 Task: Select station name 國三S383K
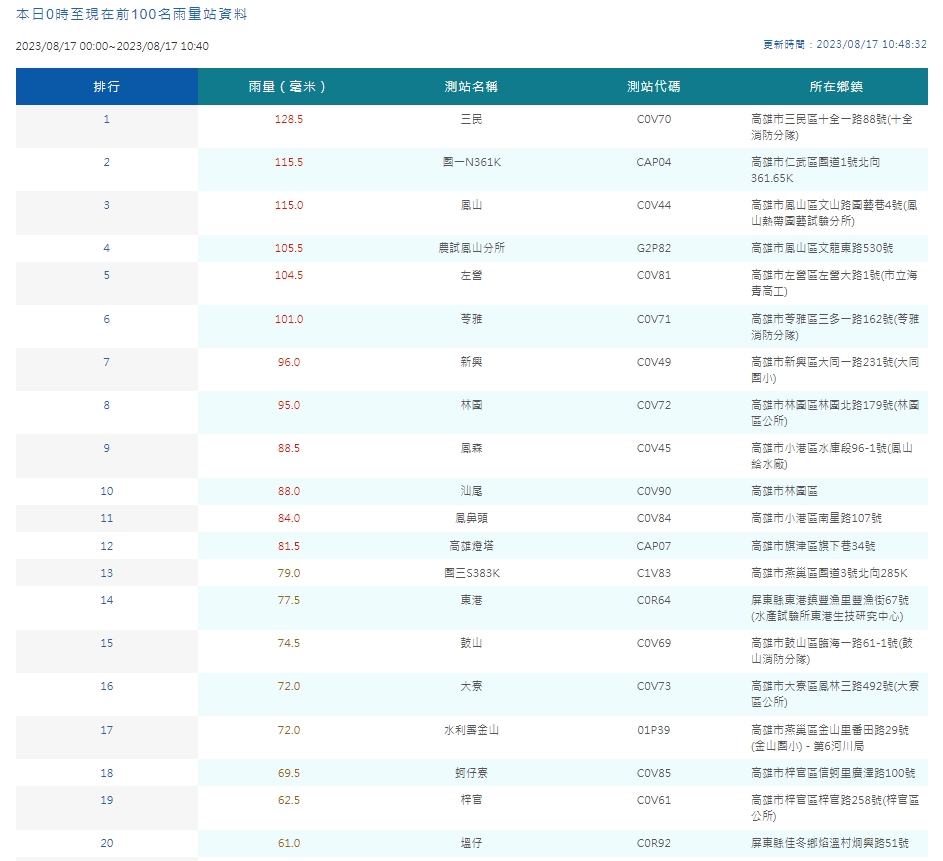pyautogui.click(x=472, y=573)
